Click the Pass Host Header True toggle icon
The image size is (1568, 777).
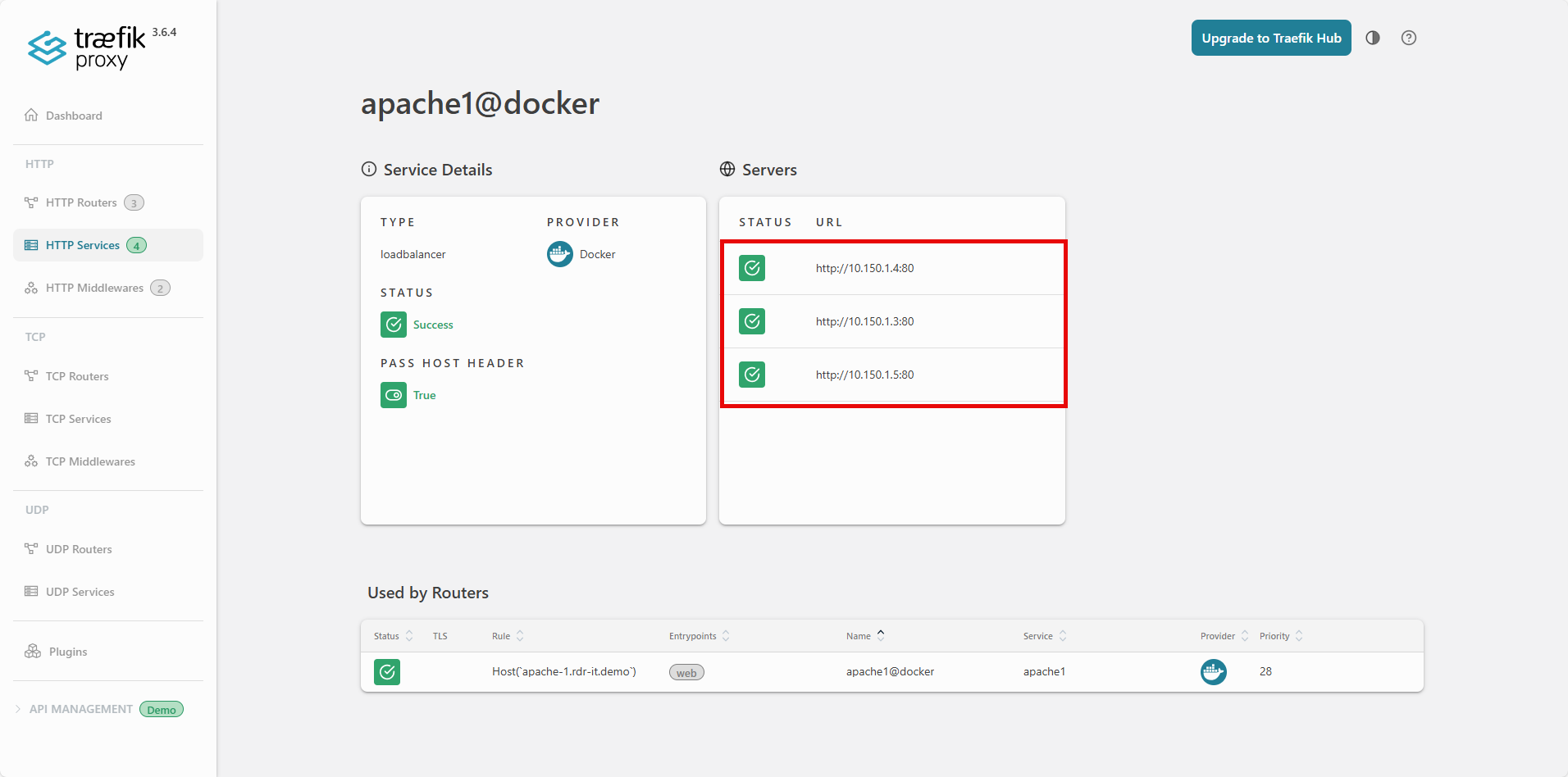point(394,395)
